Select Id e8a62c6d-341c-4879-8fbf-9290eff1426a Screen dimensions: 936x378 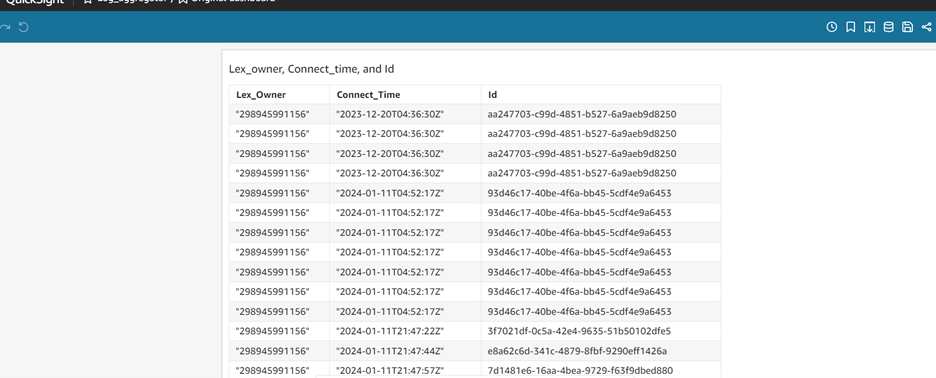click(x=601, y=351)
